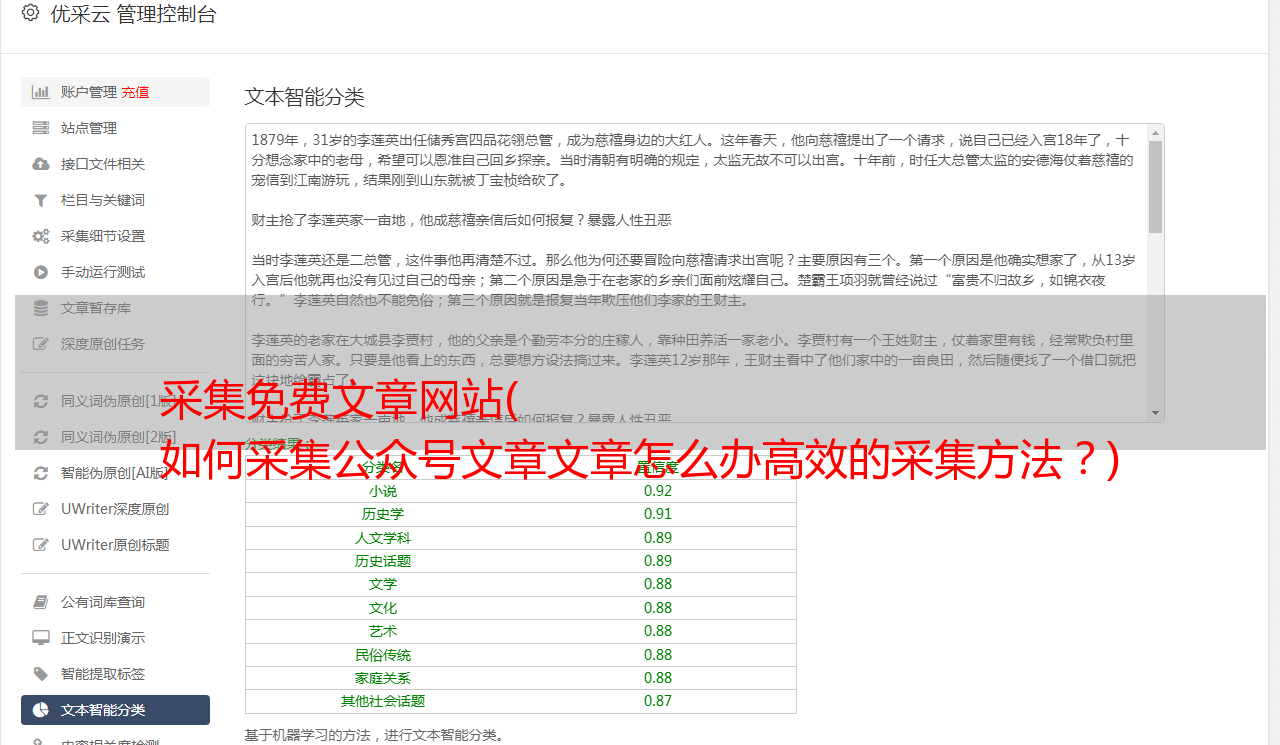This screenshot has width=1280, height=745.
Task: Click the red 充值 recharge link
Action: coord(135,92)
